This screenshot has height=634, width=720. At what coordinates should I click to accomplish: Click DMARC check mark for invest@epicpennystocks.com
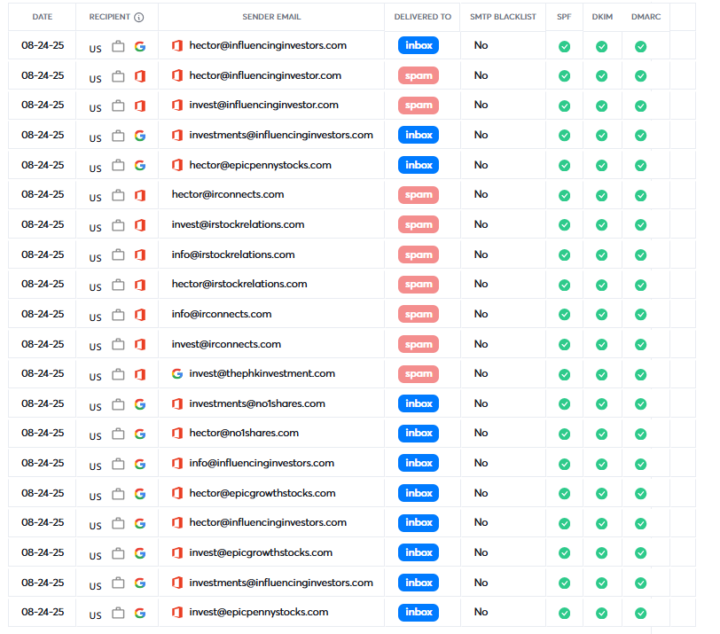click(641, 613)
